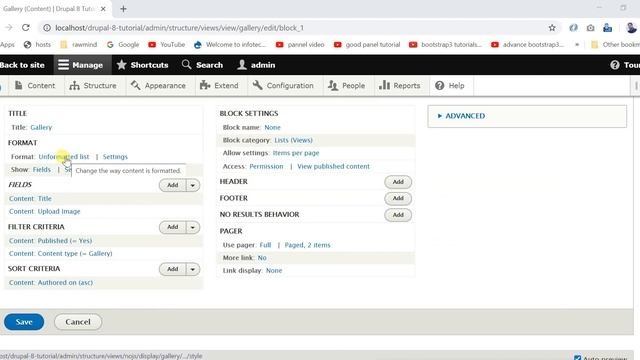Go Back to site
Viewport: 640px width, 360px height.
point(22,65)
